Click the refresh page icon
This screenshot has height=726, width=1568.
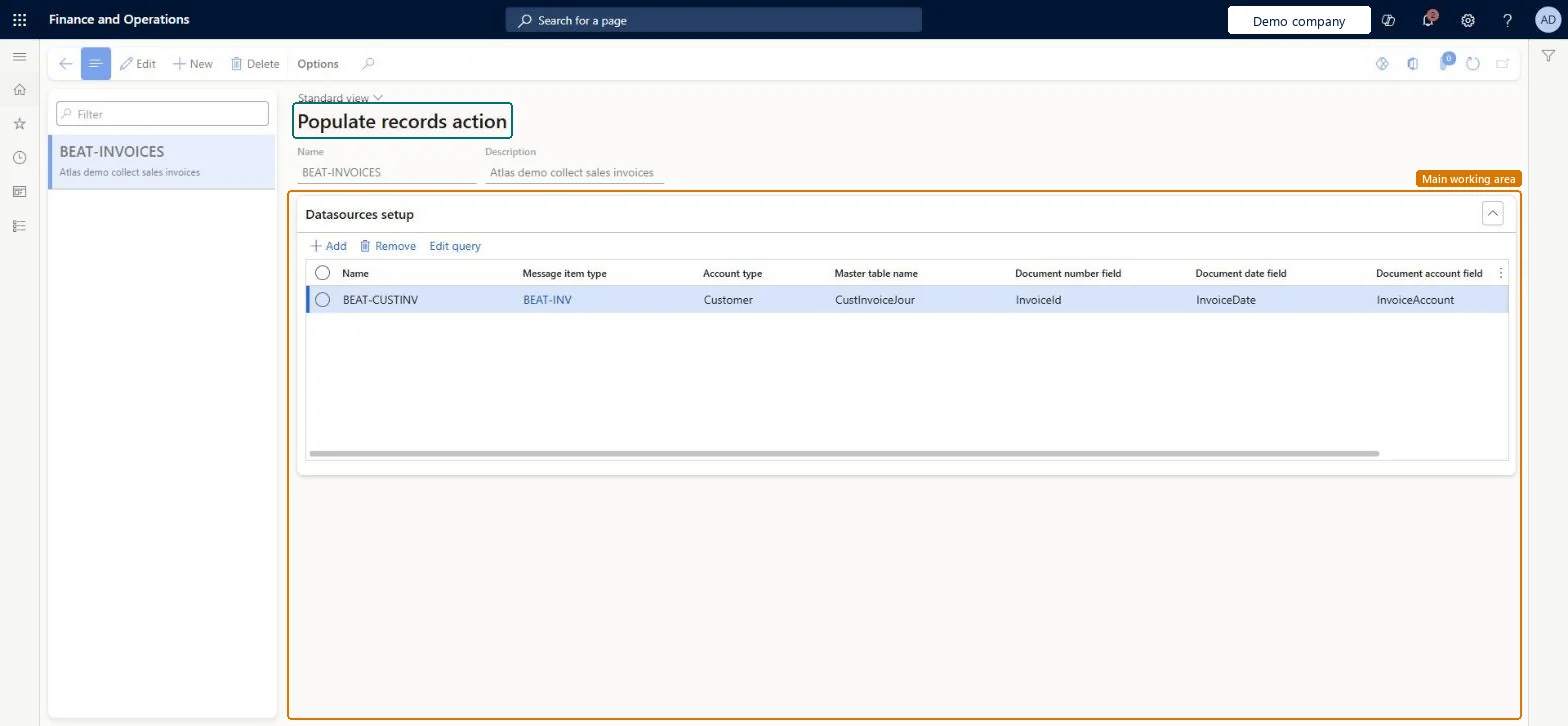1473,64
